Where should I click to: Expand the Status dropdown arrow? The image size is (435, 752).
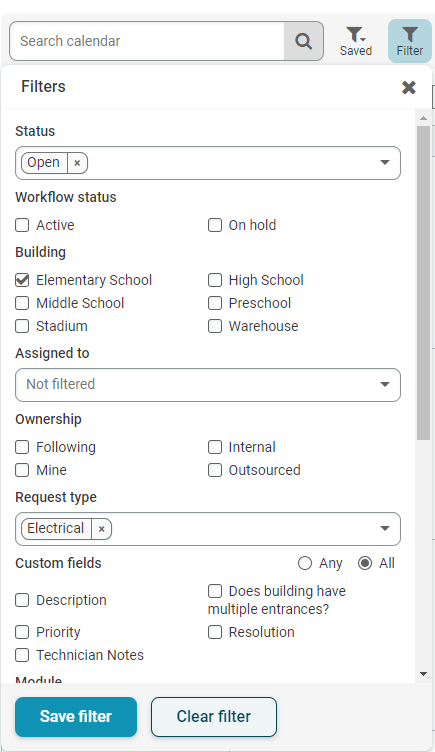[385, 163]
